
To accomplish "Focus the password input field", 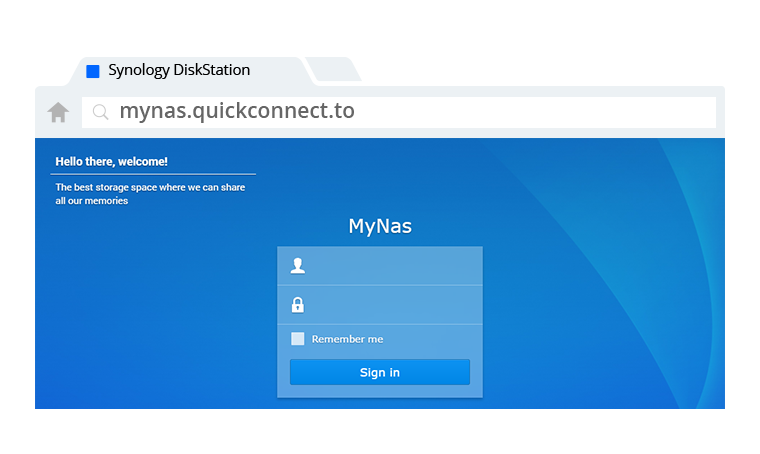I will click(x=380, y=305).
